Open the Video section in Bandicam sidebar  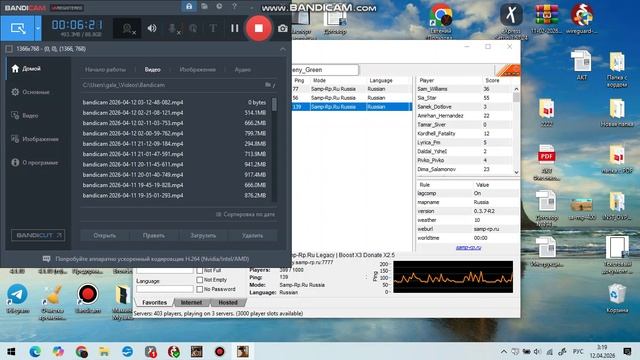(x=25, y=116)
